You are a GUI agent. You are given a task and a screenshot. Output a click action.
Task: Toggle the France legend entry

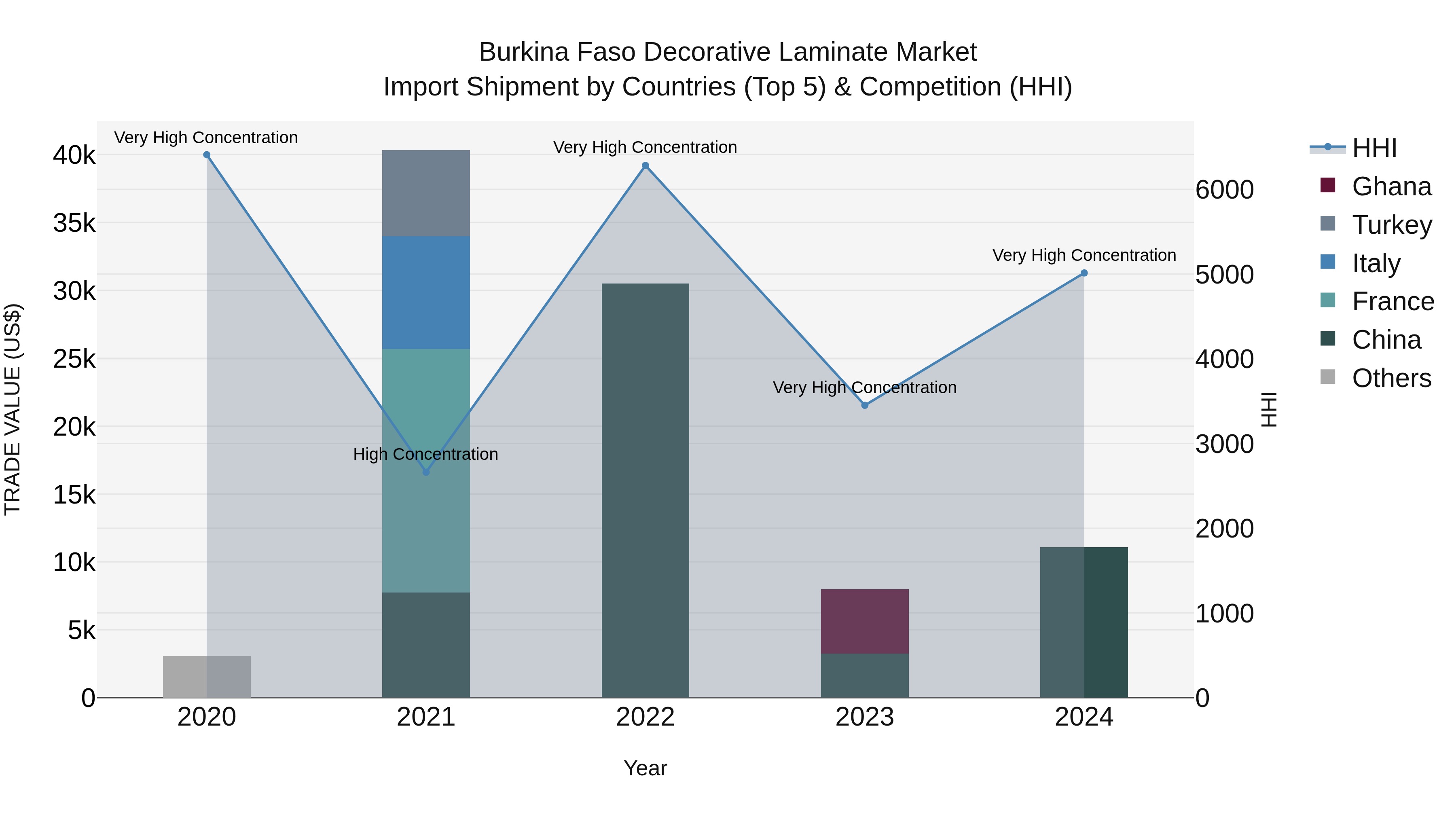(x=1377, y=301)
